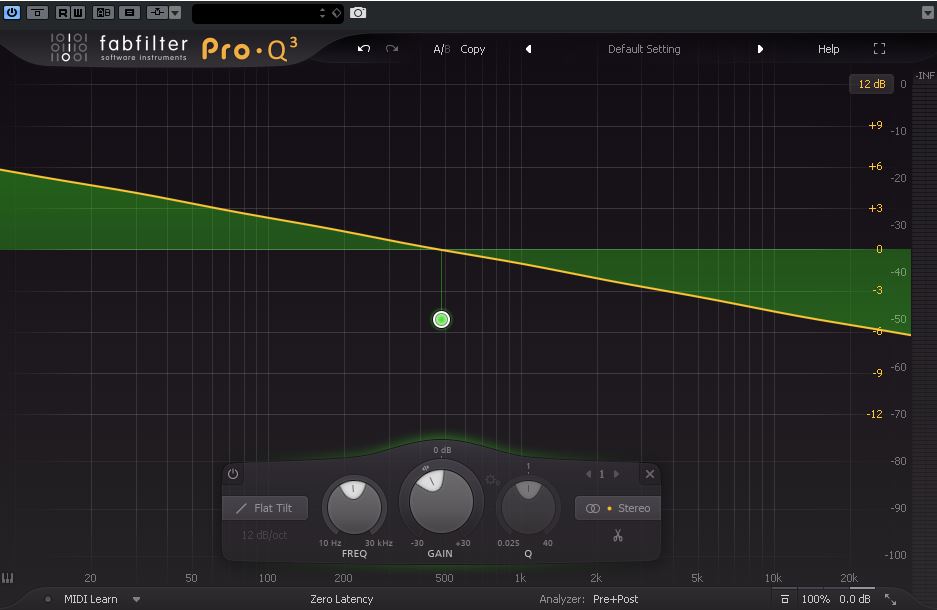Split the band with the scissors icon
937x610 pixels.
coord(618,535)
